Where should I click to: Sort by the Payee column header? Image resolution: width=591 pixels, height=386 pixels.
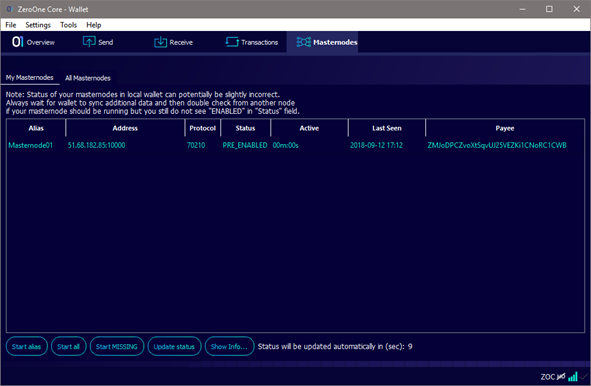(x=505, y=128)
